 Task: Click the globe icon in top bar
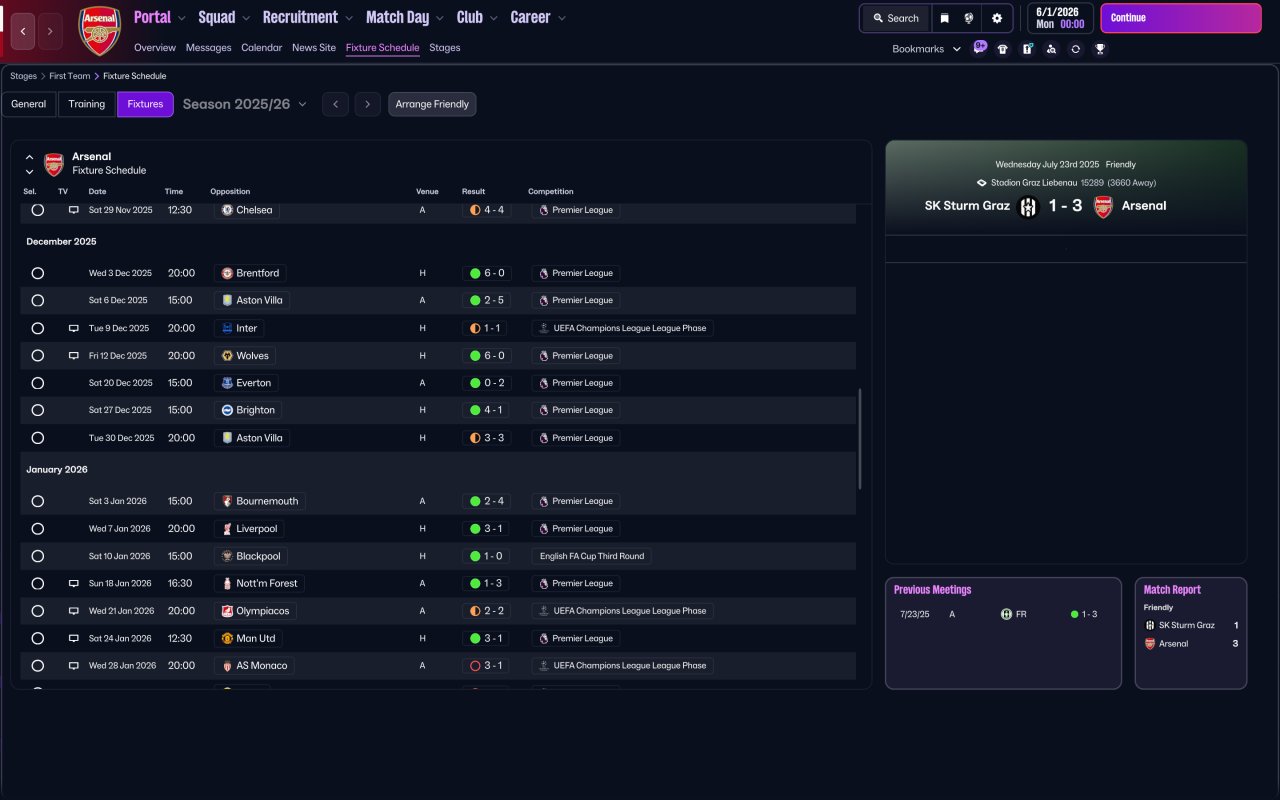[x=969, y=18]
